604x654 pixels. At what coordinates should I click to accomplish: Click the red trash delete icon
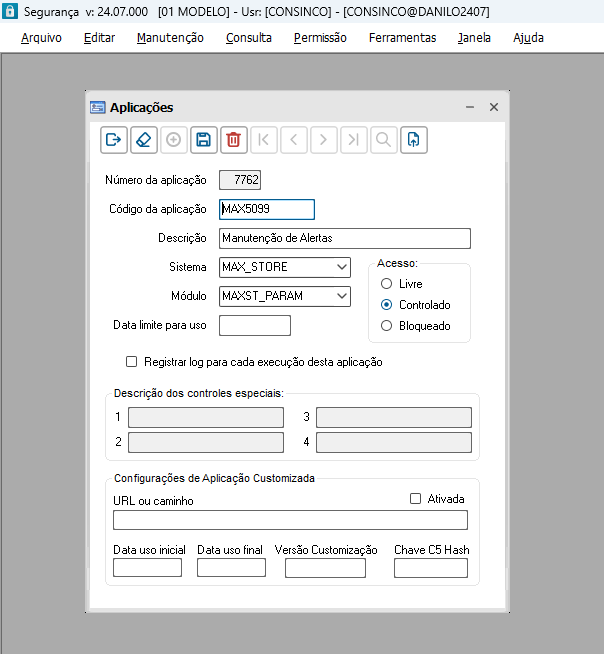(x=234, y=140)
